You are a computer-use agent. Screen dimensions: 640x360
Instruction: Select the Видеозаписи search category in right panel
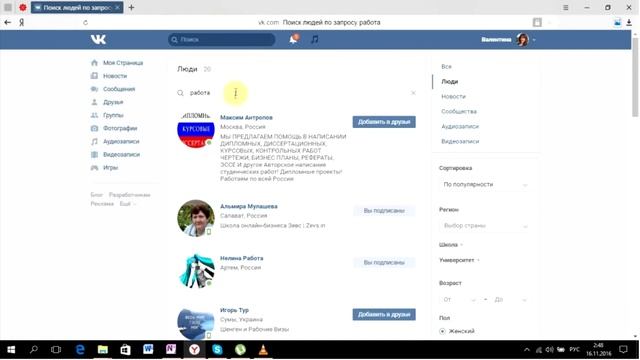460,142
